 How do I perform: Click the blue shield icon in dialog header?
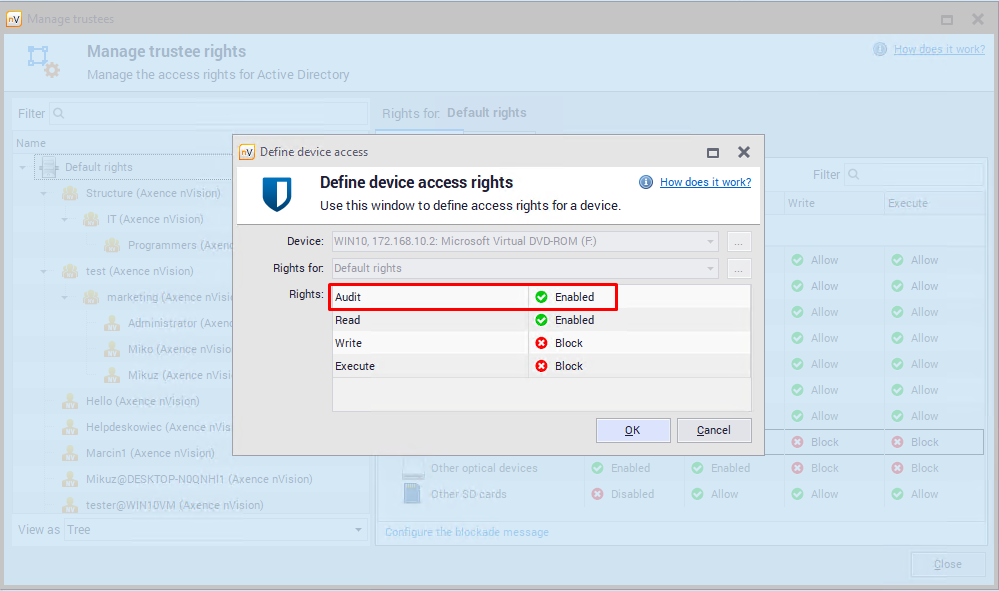click(276, 193)
